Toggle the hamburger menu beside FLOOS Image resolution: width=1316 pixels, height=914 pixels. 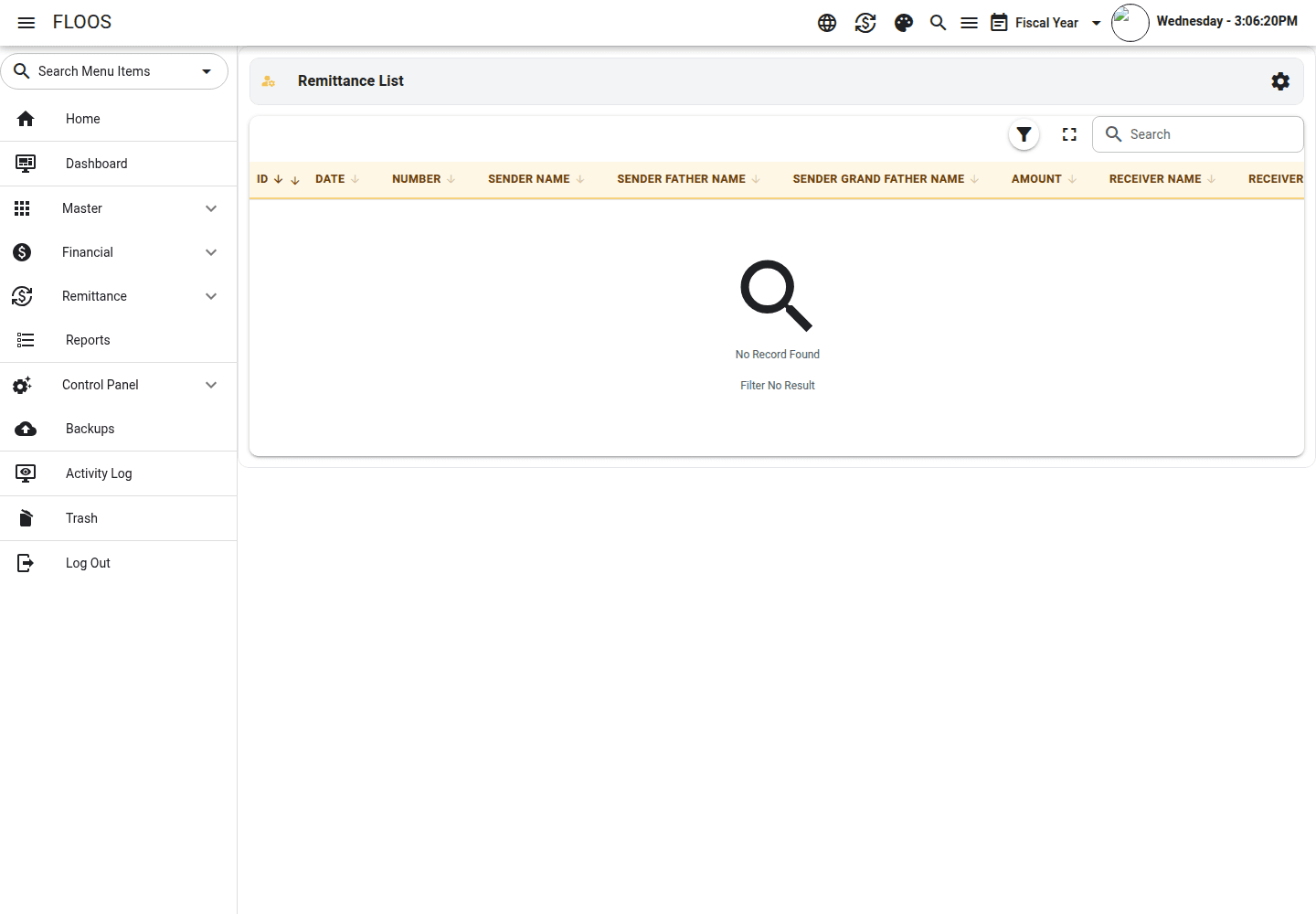(27, 23)
